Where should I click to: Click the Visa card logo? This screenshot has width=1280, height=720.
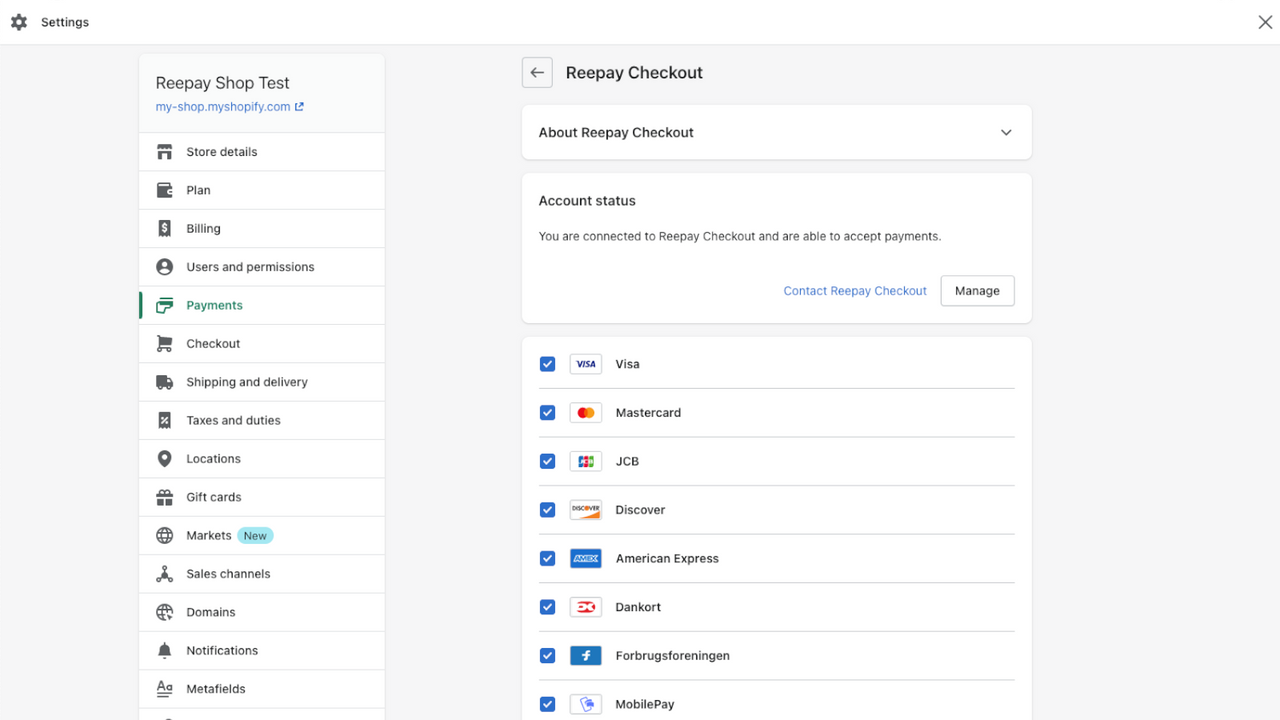coord(586,364)
